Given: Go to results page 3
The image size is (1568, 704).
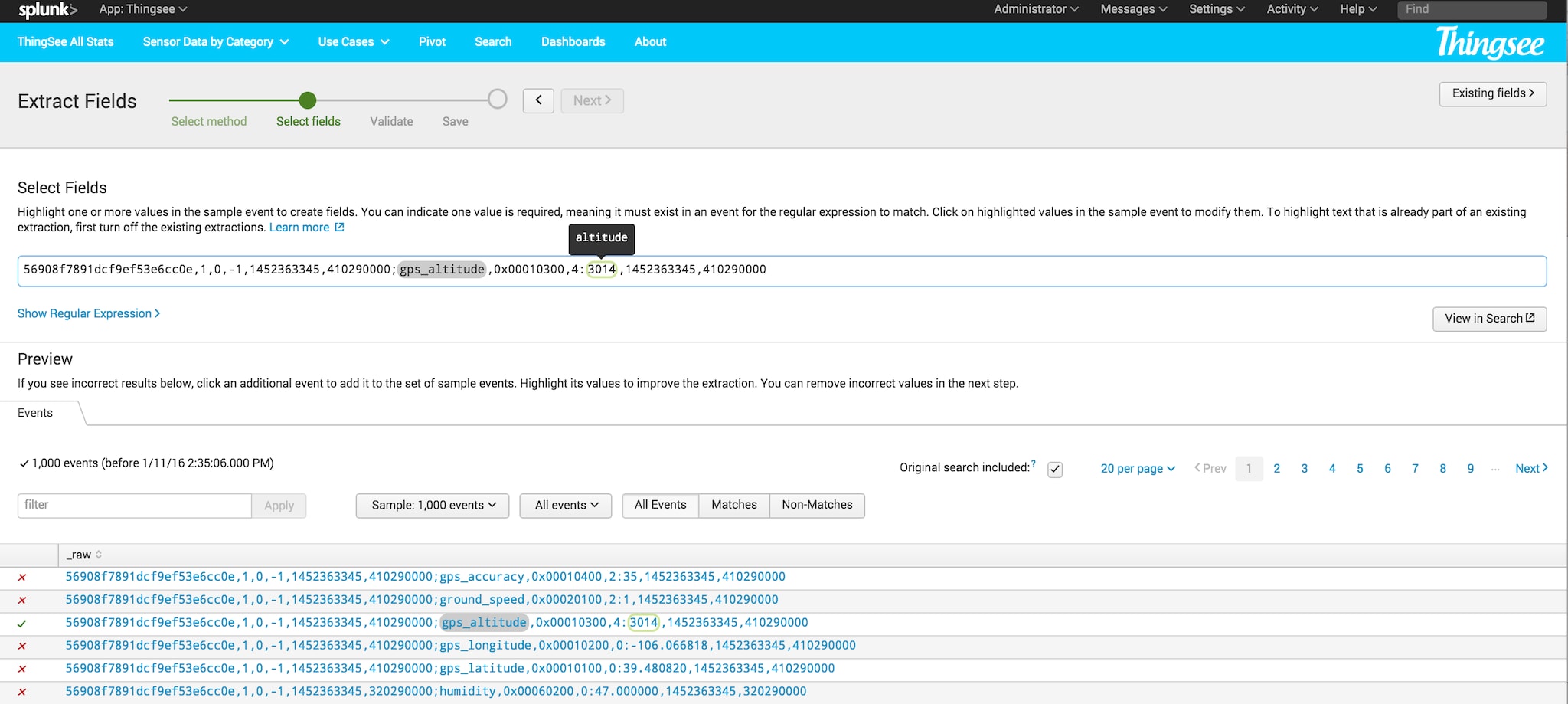Looking at the screenshot, I should click(1304, 469).
